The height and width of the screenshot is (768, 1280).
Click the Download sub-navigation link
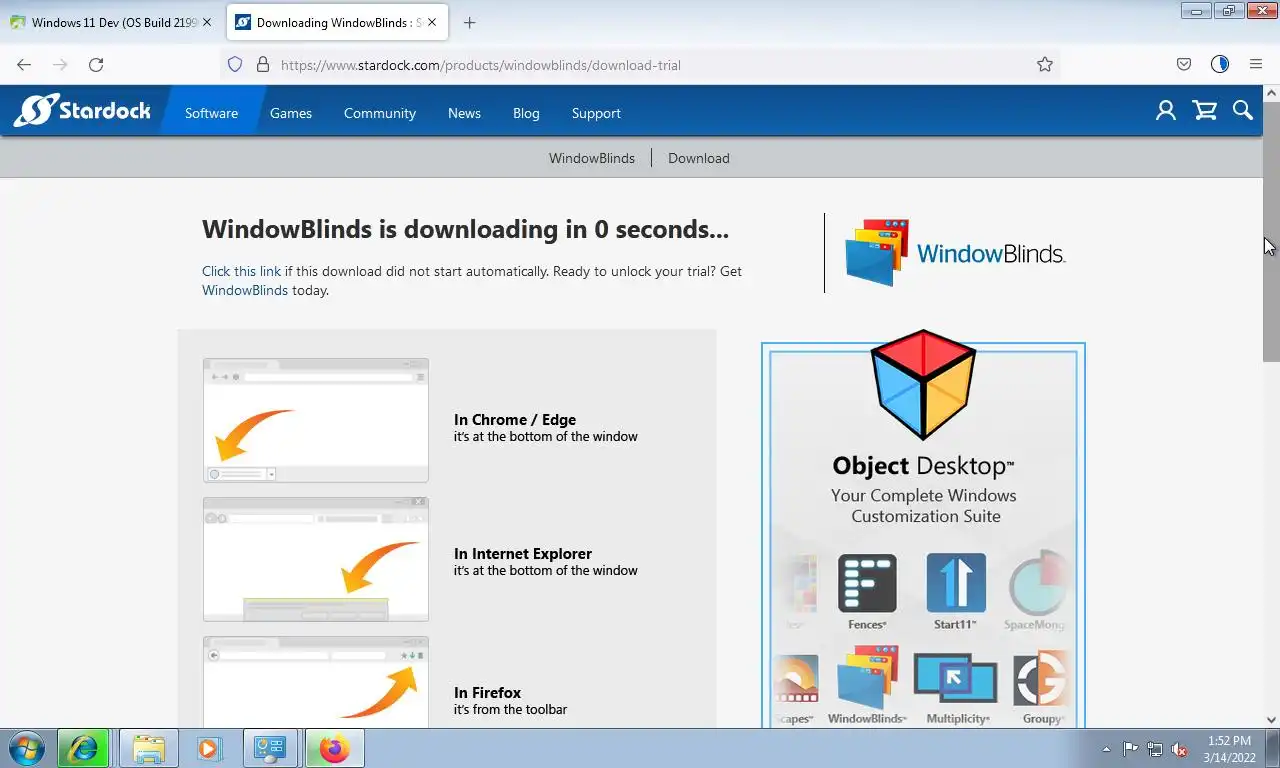(x=699, y=158)
